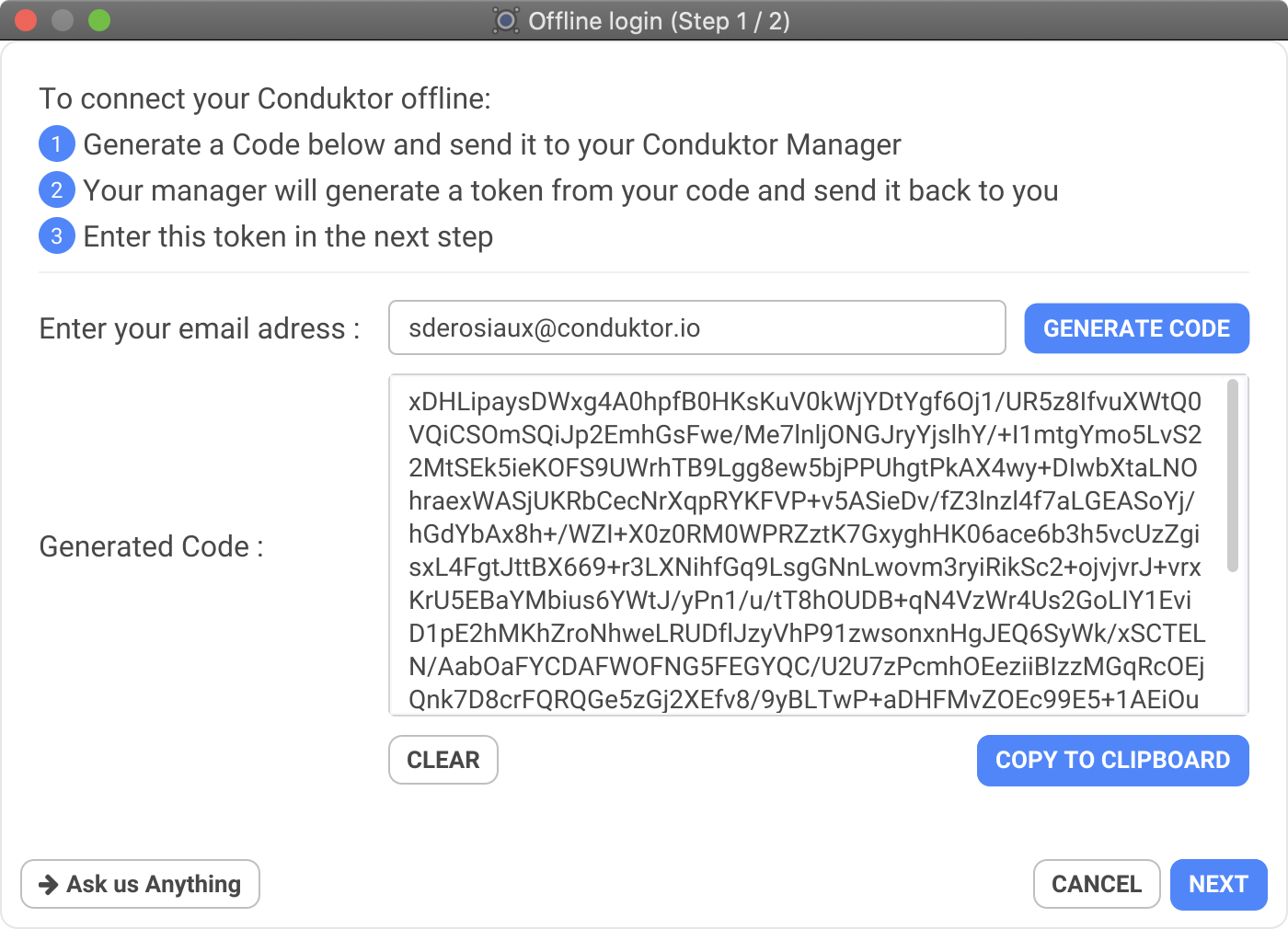This screenshot has width=1288, height=929.
Task: Maximize the window with the green button
Action: click(99, 20)
